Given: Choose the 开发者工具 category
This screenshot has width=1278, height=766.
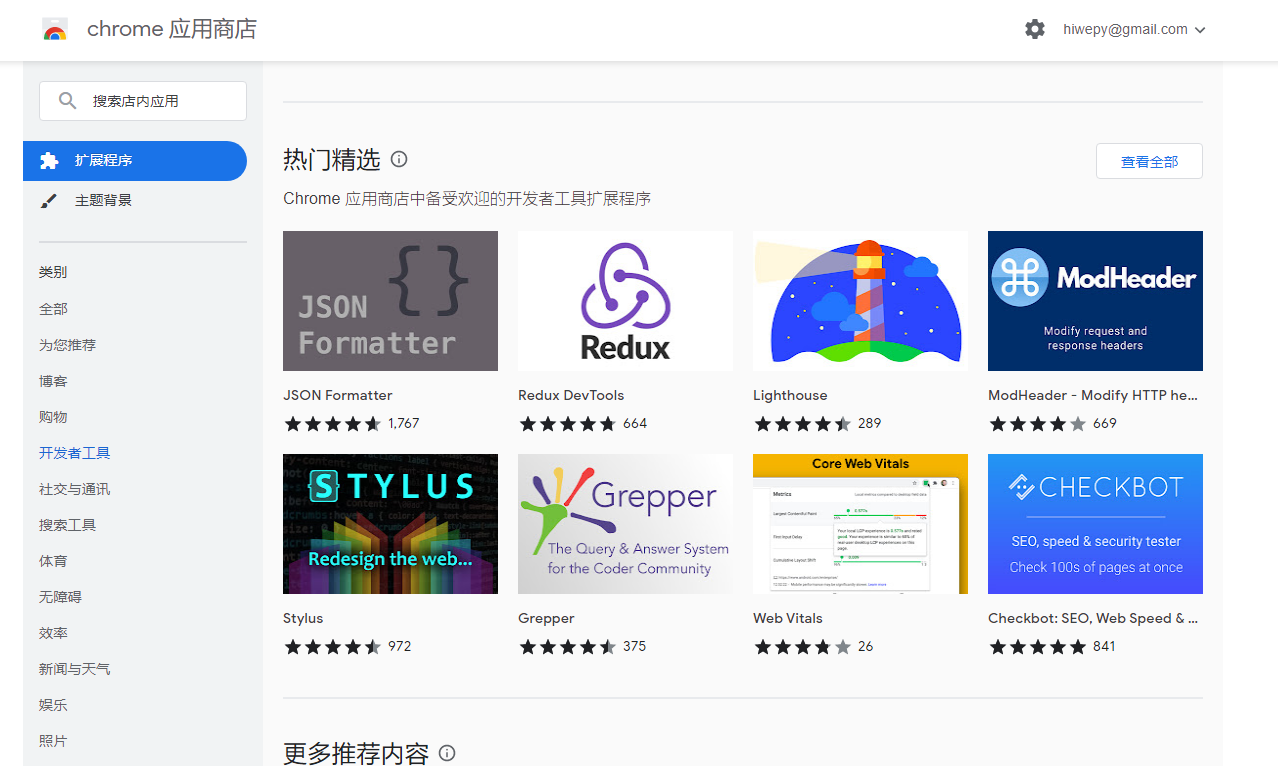Looking at the screenshot, I should 74,453.
